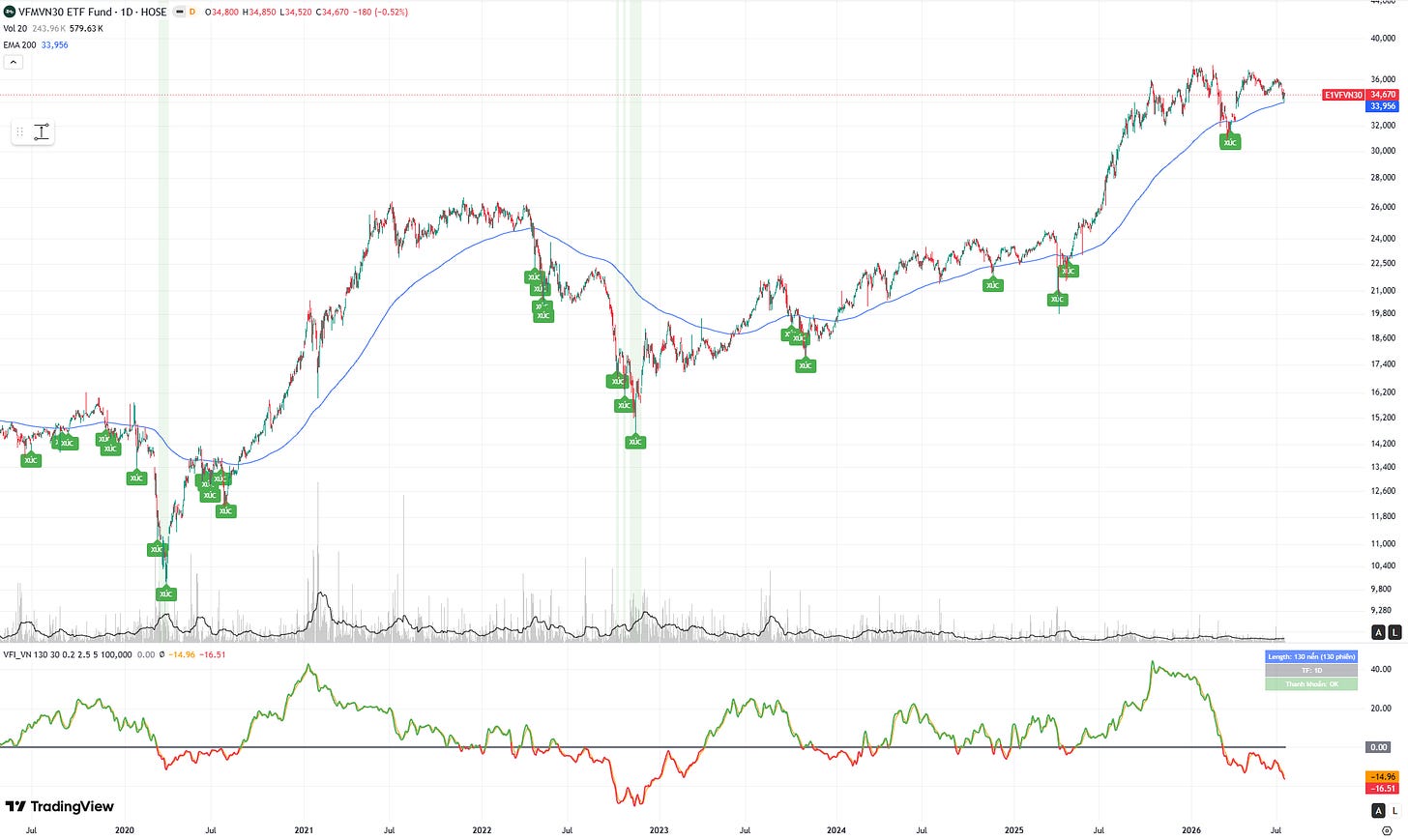Click the 'Length: 130 nến (130 phiên)' cell
1408x840 pixels.
[x=1311, y=656]
